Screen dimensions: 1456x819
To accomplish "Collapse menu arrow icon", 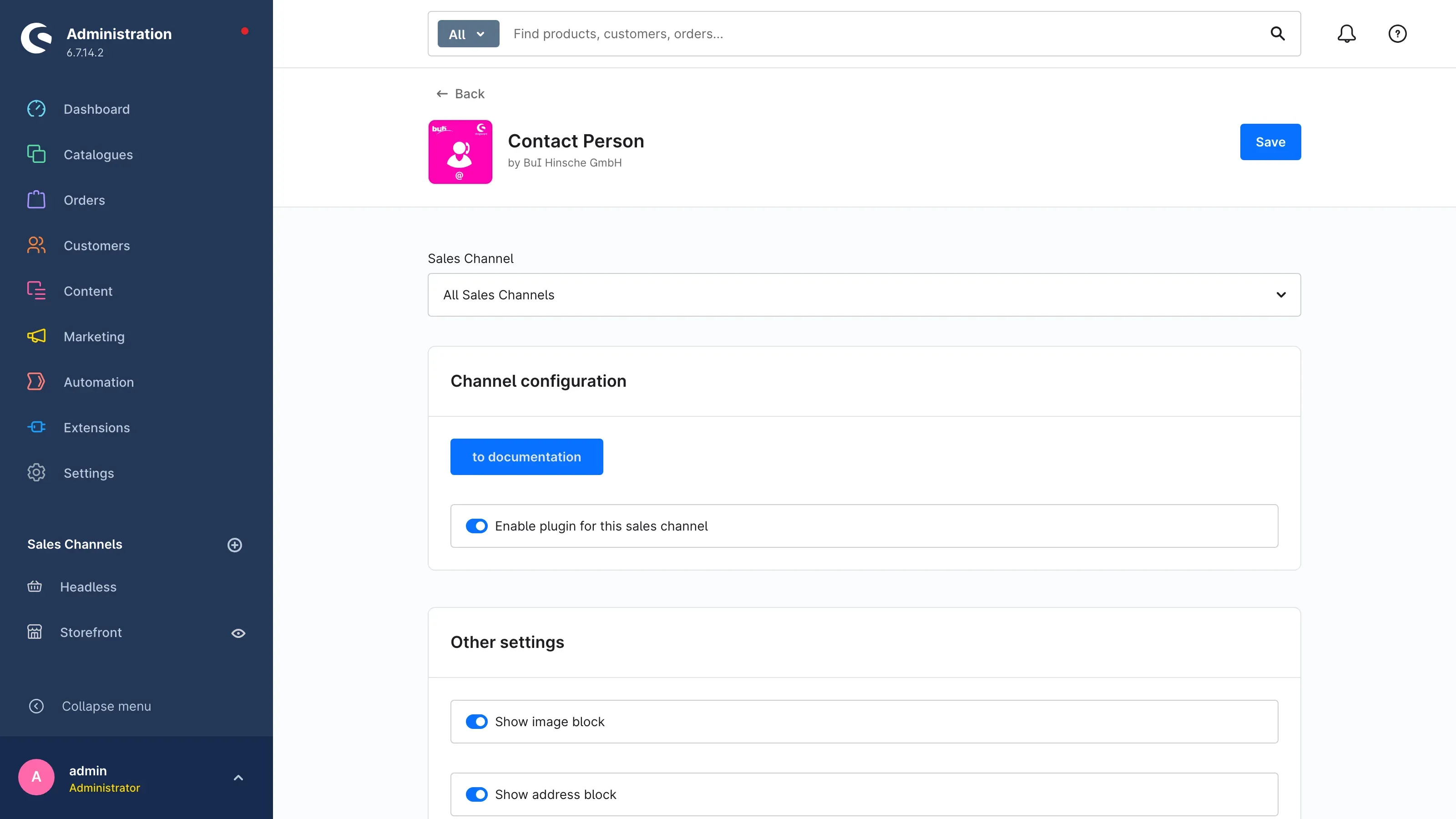I will [36, 707].
